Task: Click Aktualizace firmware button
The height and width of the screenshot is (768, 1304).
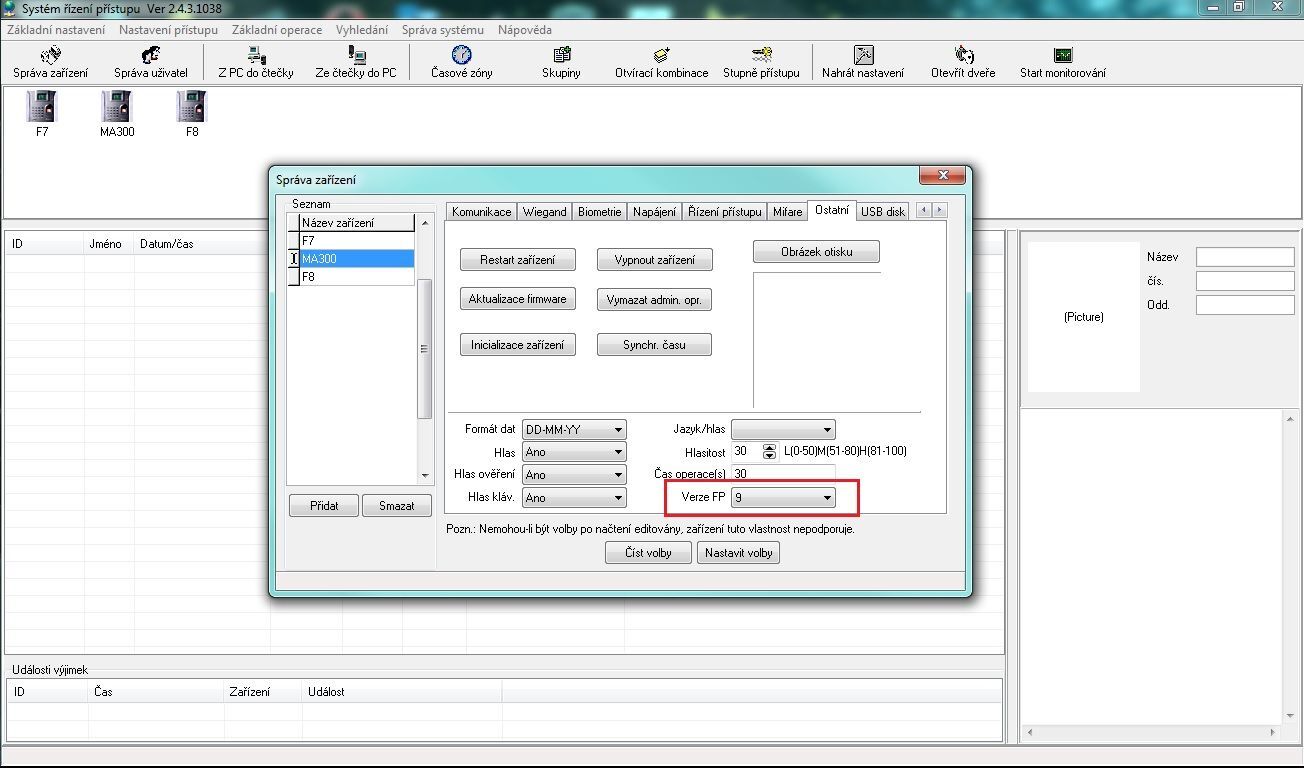Action: point(518,299)
